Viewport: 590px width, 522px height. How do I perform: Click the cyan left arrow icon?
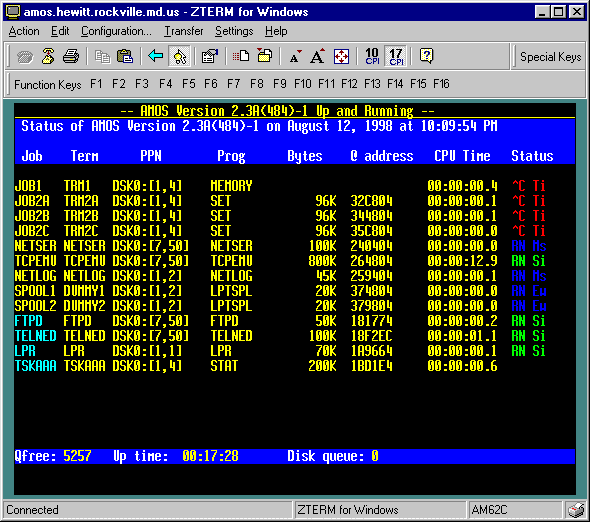(155, 56)
